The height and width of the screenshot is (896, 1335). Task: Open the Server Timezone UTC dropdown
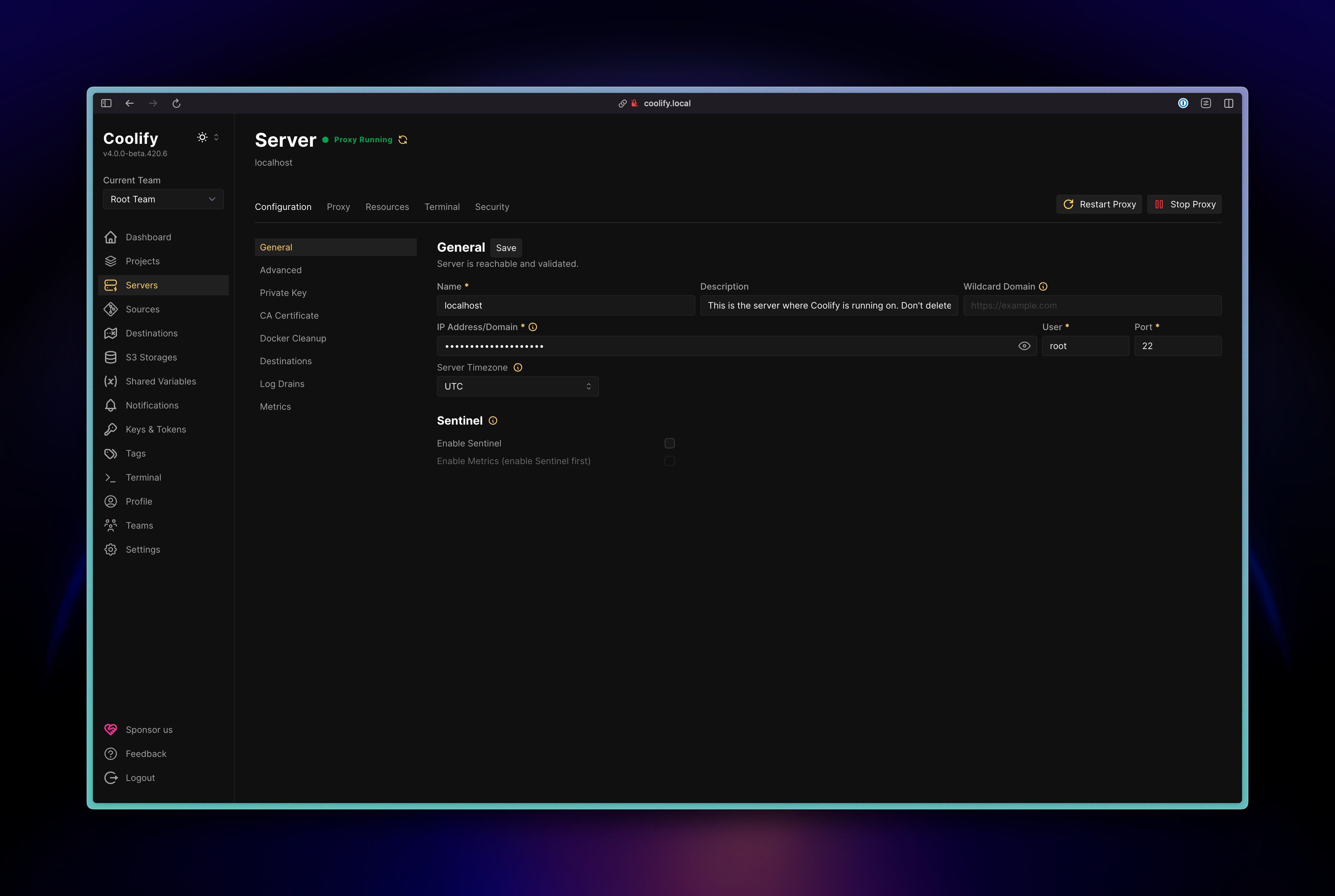click(x=517, y=386)
